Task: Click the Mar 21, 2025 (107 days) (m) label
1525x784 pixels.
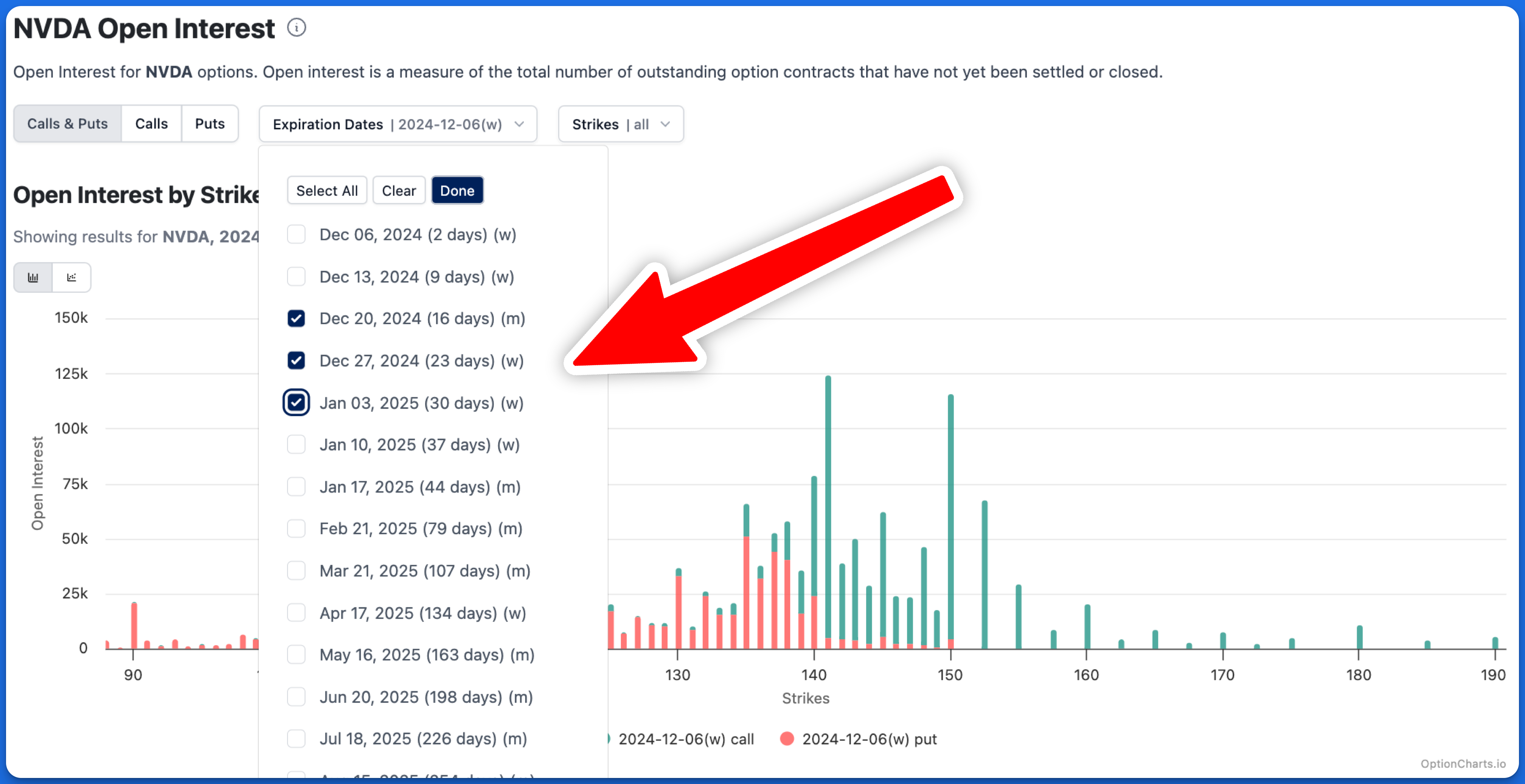Action: pos(424,572)
